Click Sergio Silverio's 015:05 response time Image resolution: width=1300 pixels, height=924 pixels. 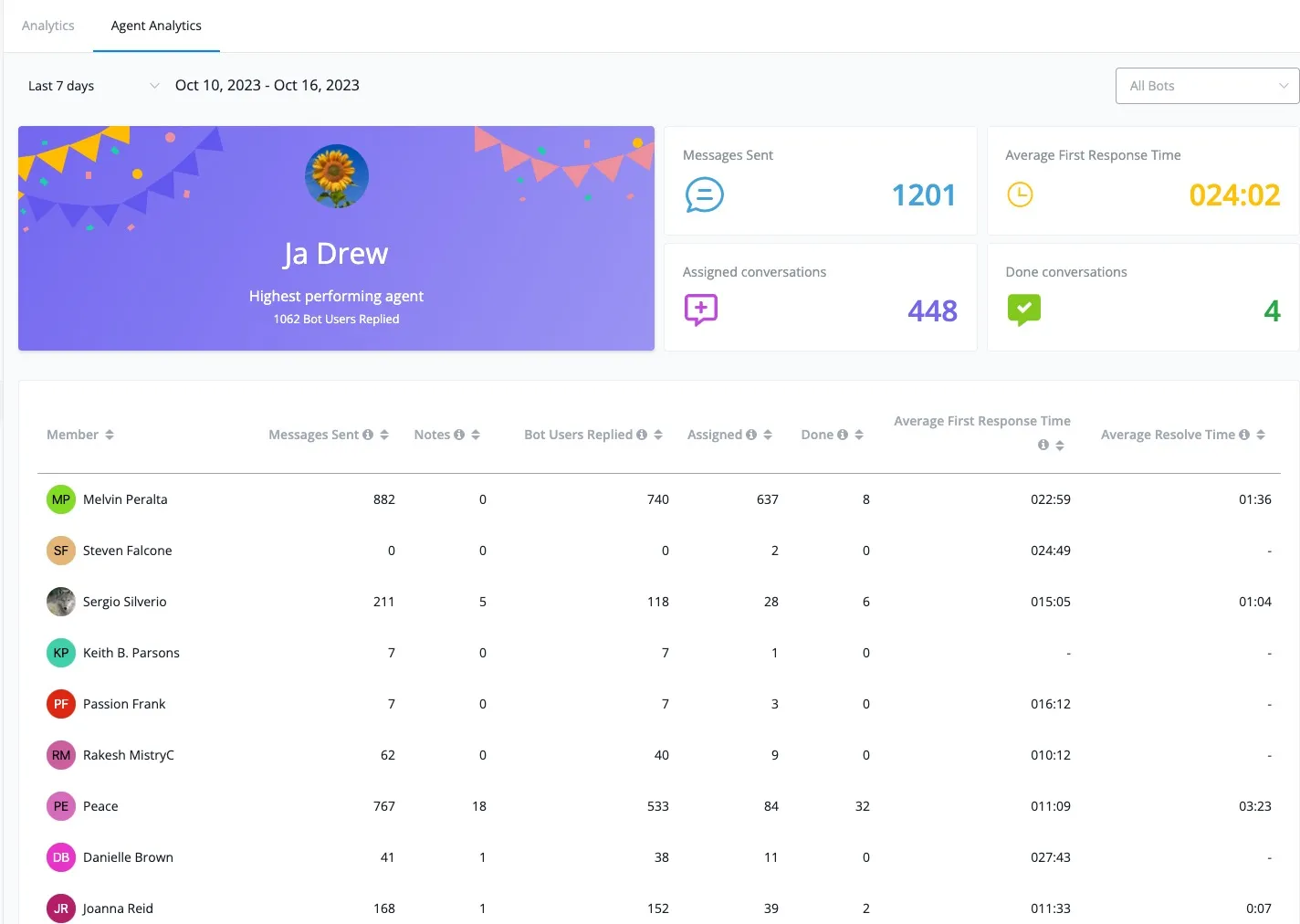[1051, 602]
